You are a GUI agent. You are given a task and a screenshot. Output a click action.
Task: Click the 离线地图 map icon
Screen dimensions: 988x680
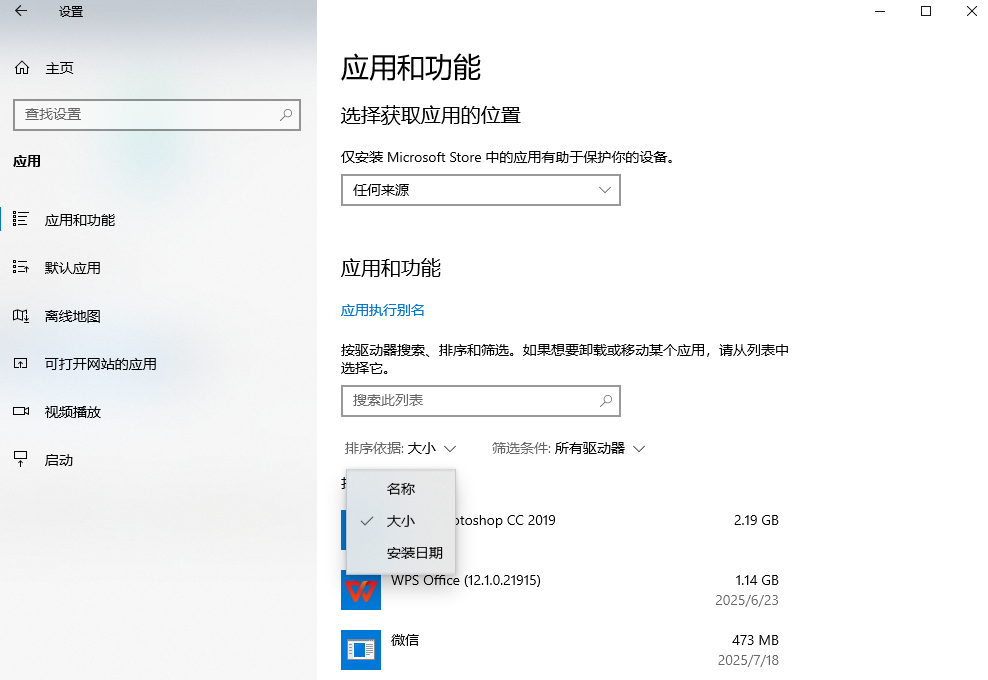[20, 315]
